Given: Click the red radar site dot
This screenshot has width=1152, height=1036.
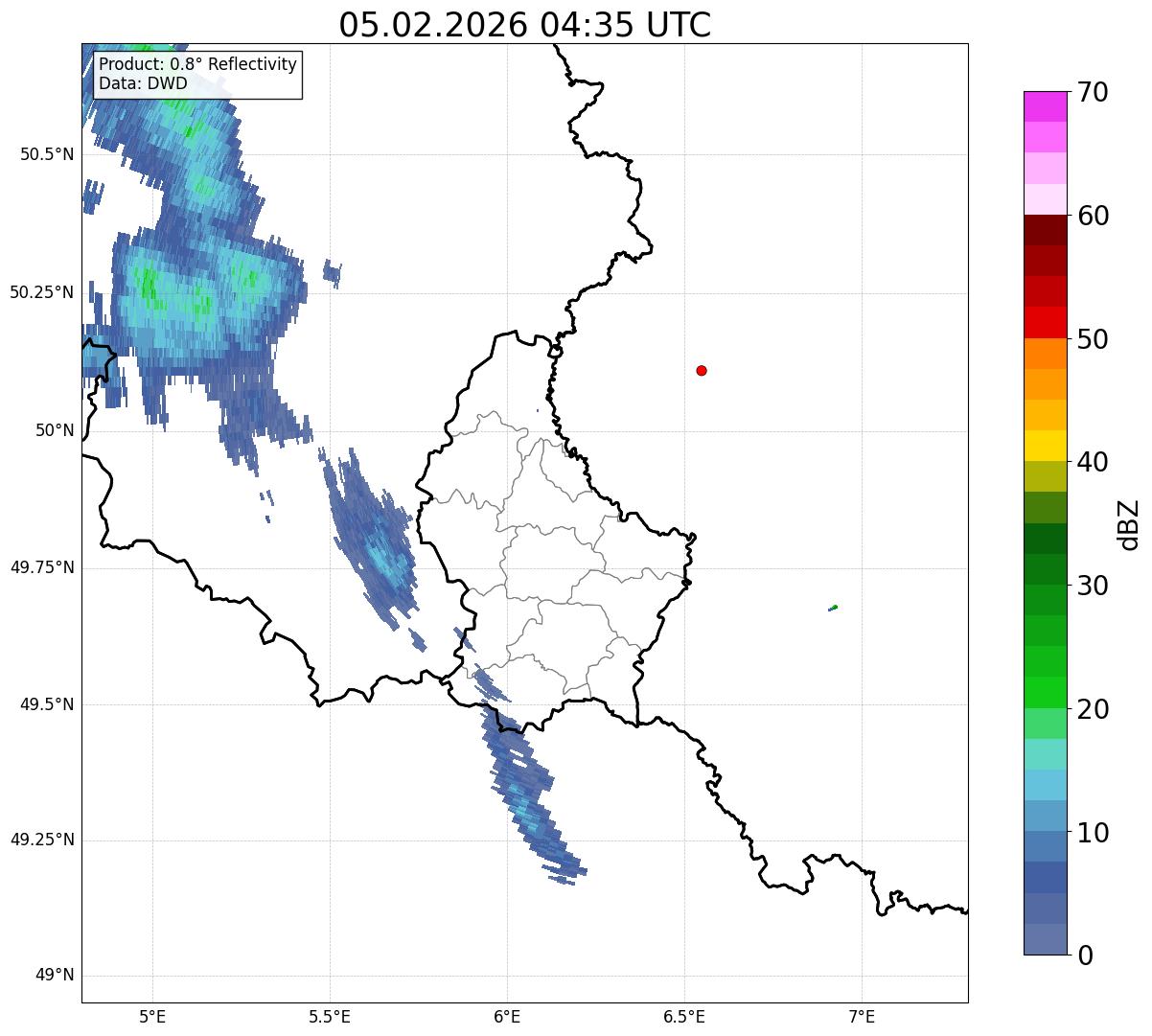Looking at the screenshot, I should pos(702,370).
